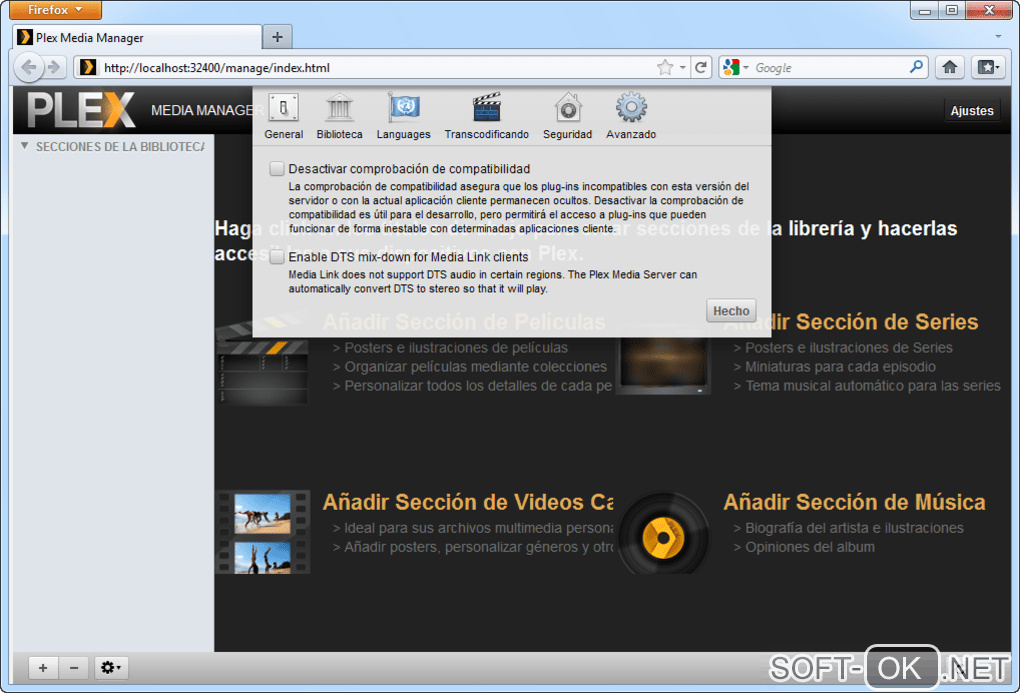Screen dimensions: 1020x693
Task: Click the music vinyl record icon
Action: (x=663, y=534)
